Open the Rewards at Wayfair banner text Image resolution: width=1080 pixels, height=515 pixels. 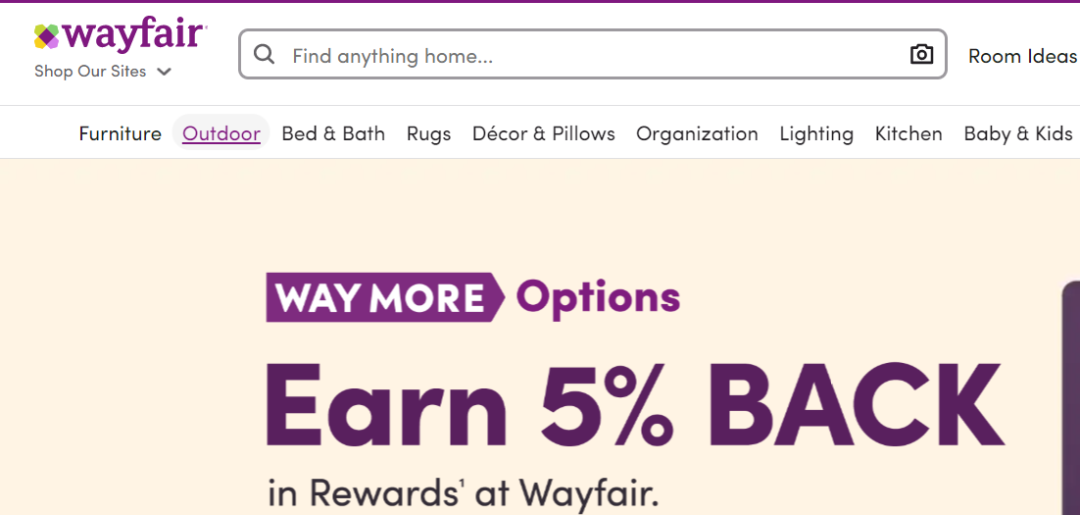pyautogui.click(x=463, y=492)
